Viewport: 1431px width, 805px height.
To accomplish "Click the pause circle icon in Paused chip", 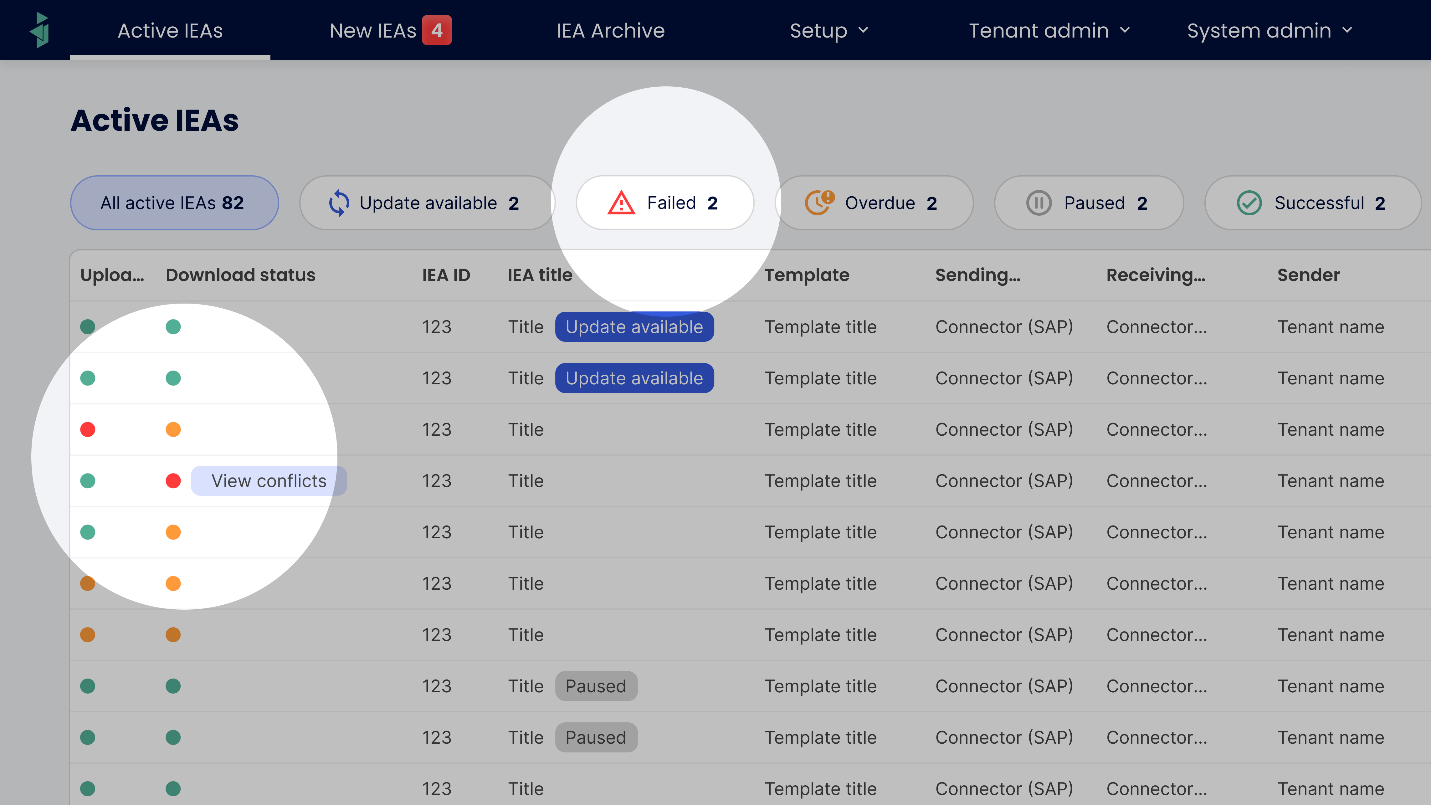I will point(1039,203).
